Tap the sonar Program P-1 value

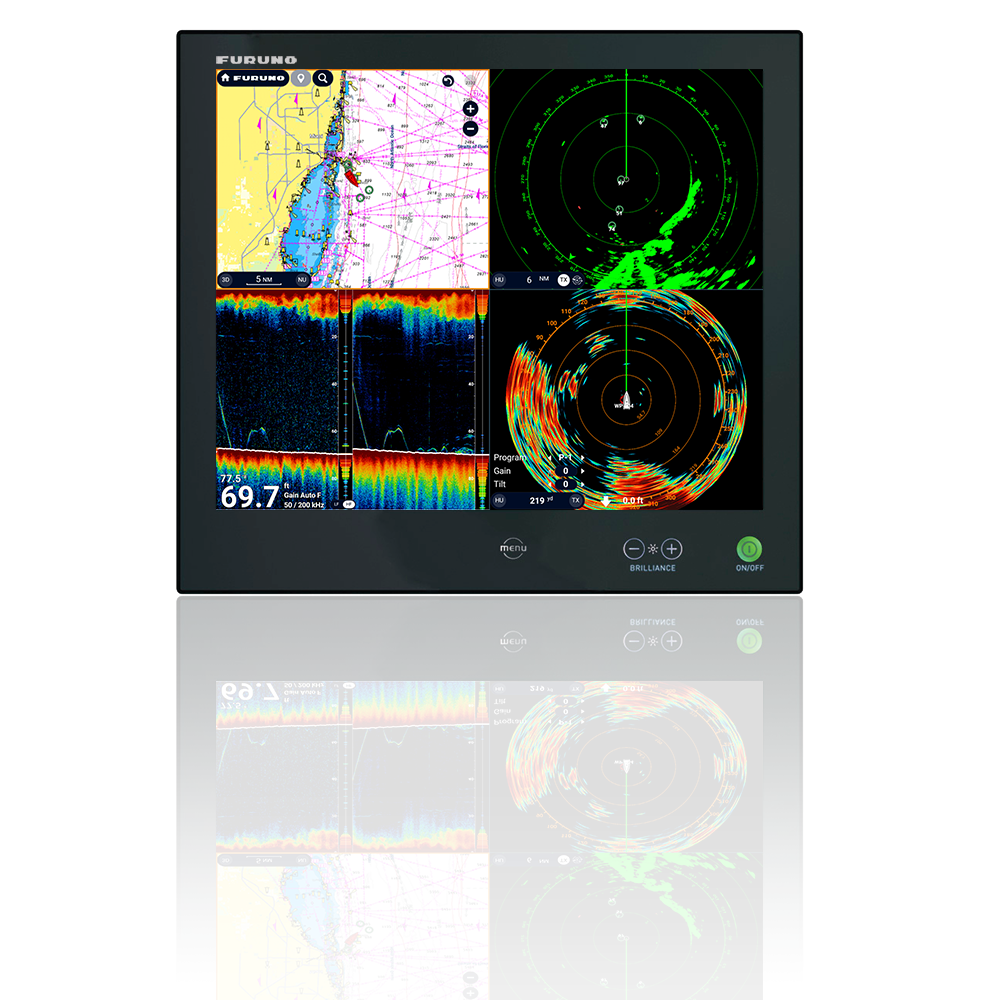(566, 458)
